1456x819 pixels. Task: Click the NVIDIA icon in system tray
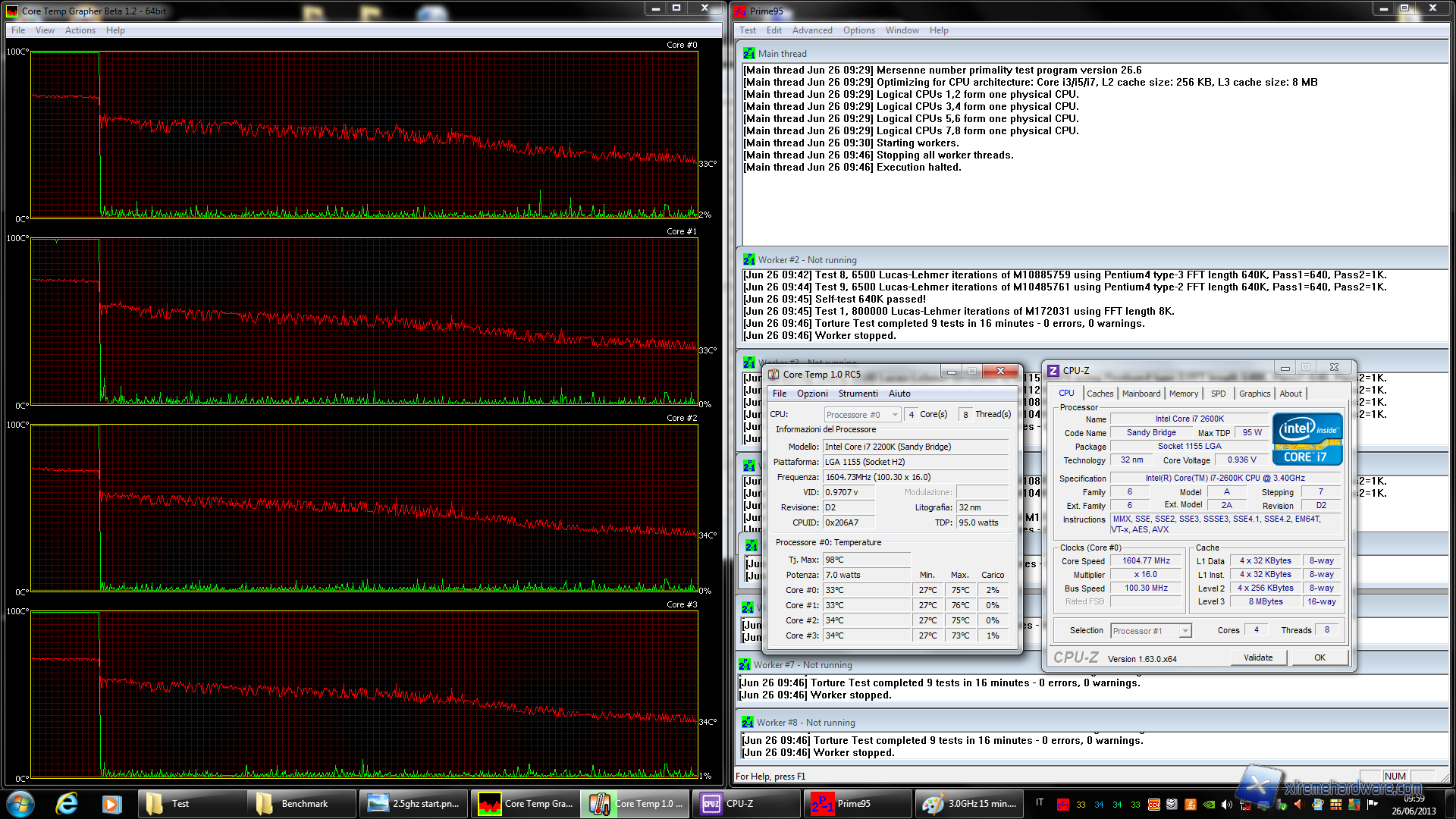click(x=1209, y=805)
